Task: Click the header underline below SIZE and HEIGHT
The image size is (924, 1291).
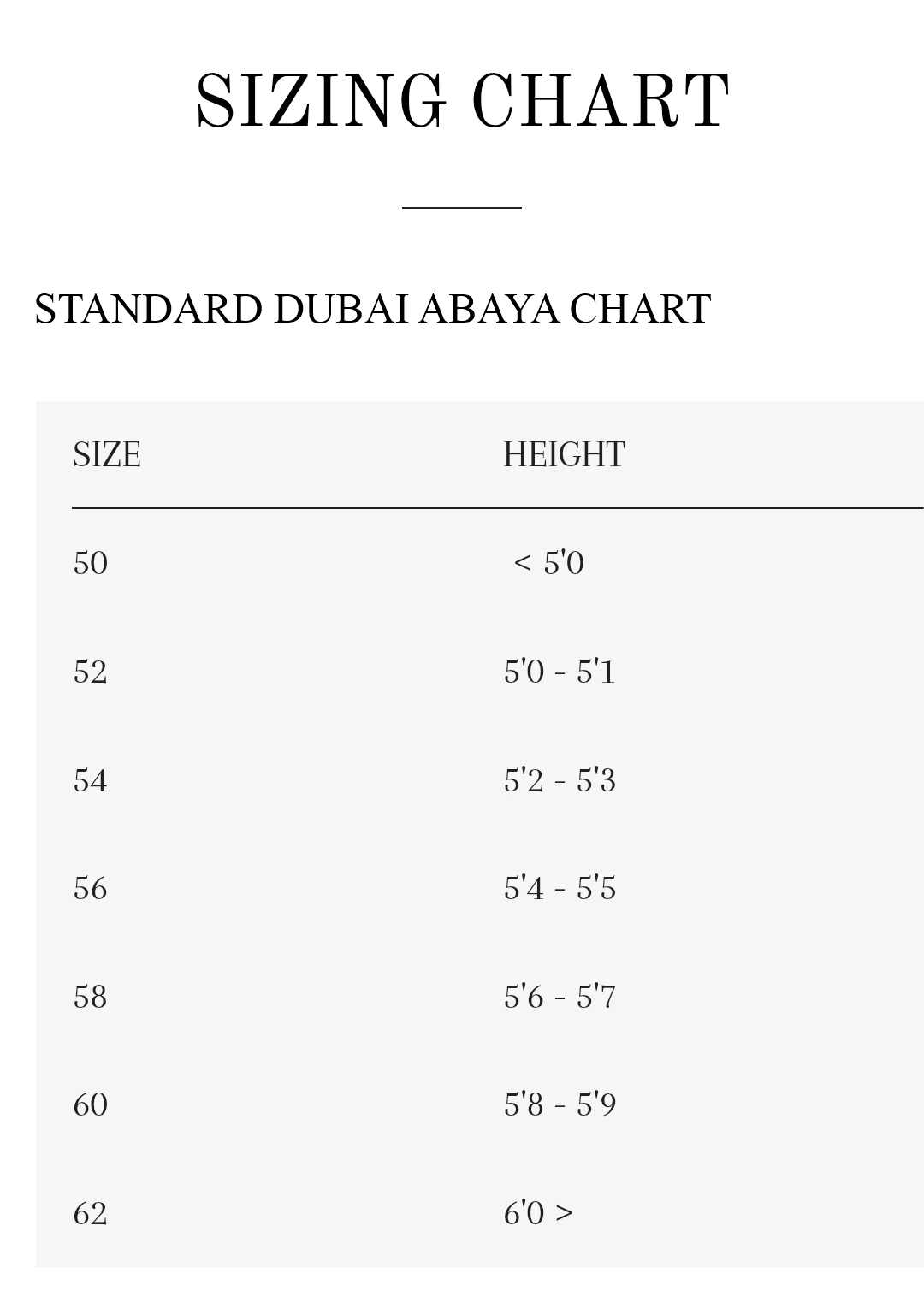Action: (x=496, y=508)
